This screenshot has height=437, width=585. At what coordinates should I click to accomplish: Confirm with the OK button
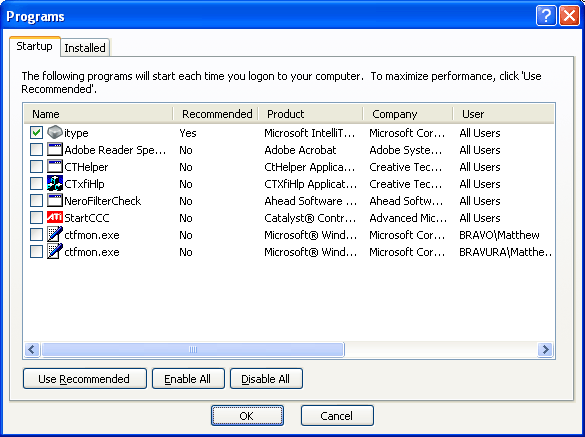247,415
